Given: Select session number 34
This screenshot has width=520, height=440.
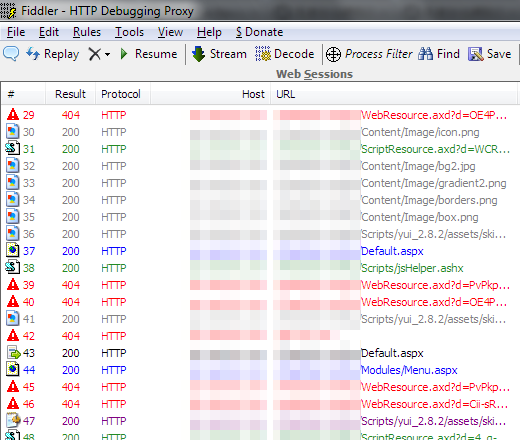Looking at the screenshot, I should point(29,200).
